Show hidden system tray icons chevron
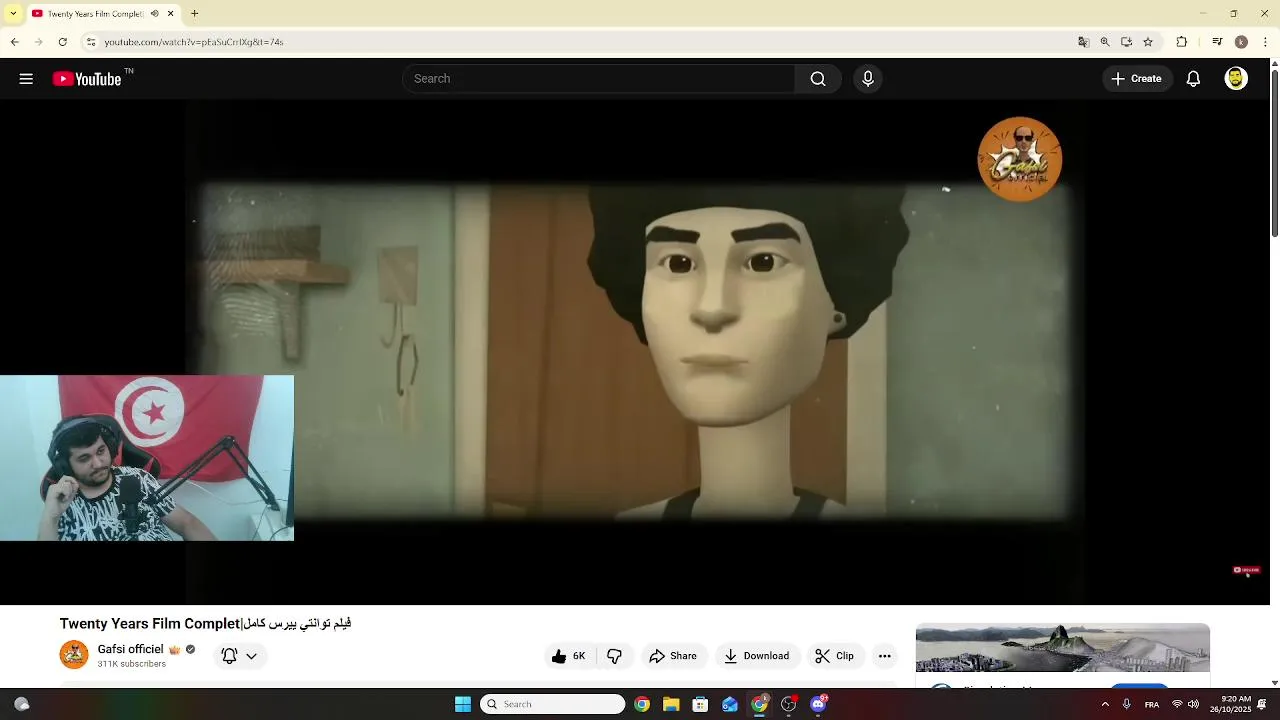Screen dimensions: 1280x720 pyautogui.click(x=1105, y=704)
